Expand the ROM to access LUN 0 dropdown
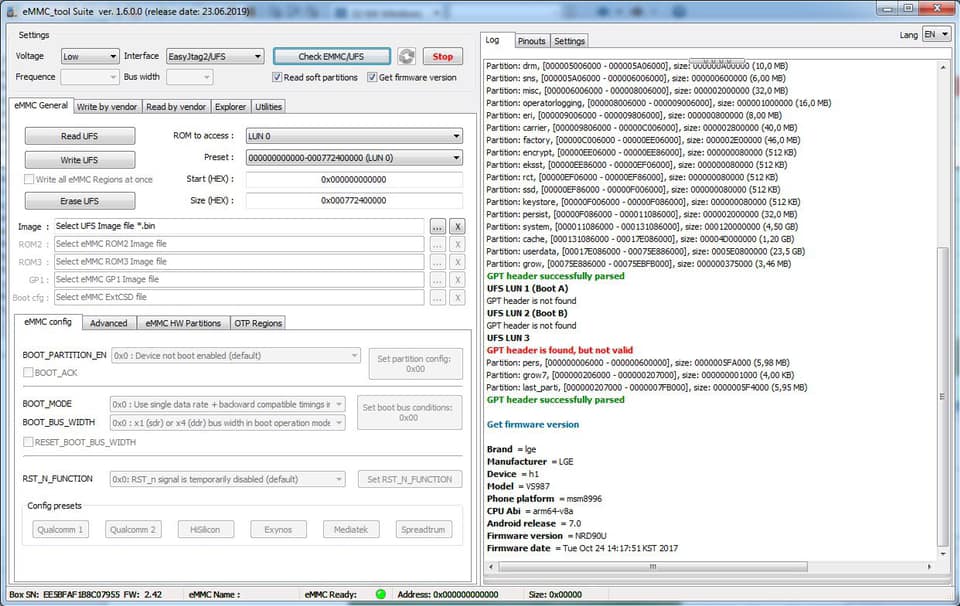Image resolution: width=960 pixels, height=606 pixels. (x=354, y=136)
